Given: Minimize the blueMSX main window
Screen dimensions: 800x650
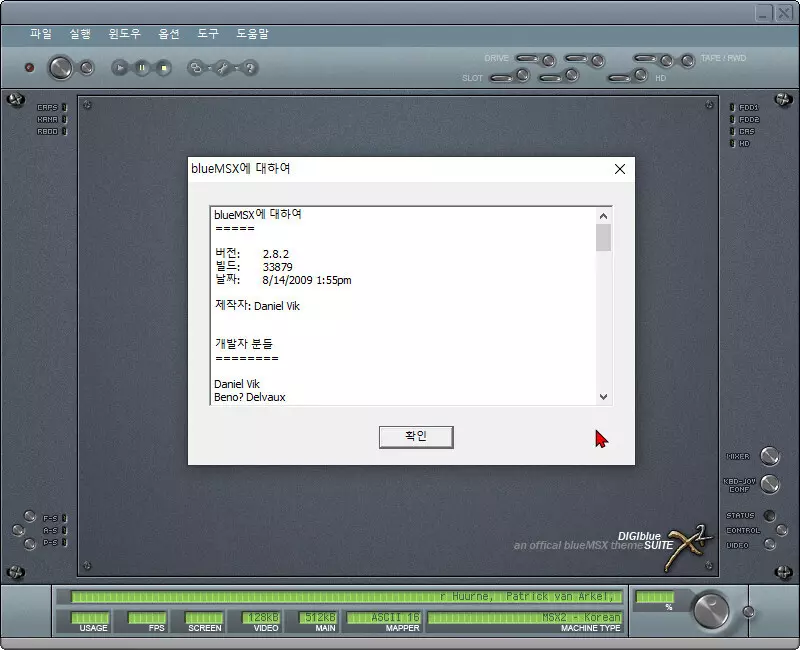Looking at the screenshot, I should pos(763,13).
